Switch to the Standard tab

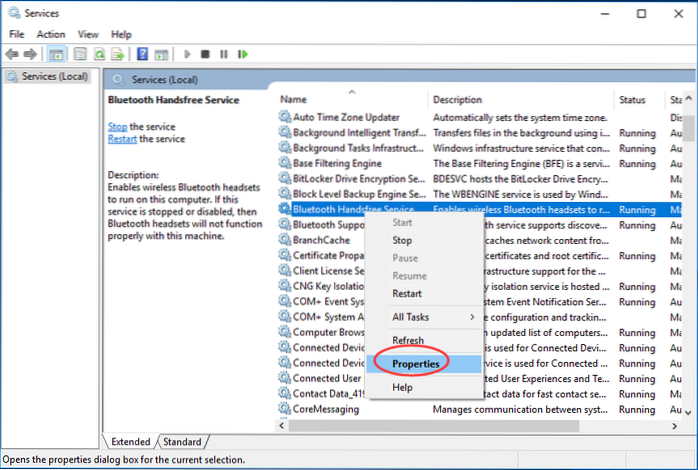coord(181,442)
